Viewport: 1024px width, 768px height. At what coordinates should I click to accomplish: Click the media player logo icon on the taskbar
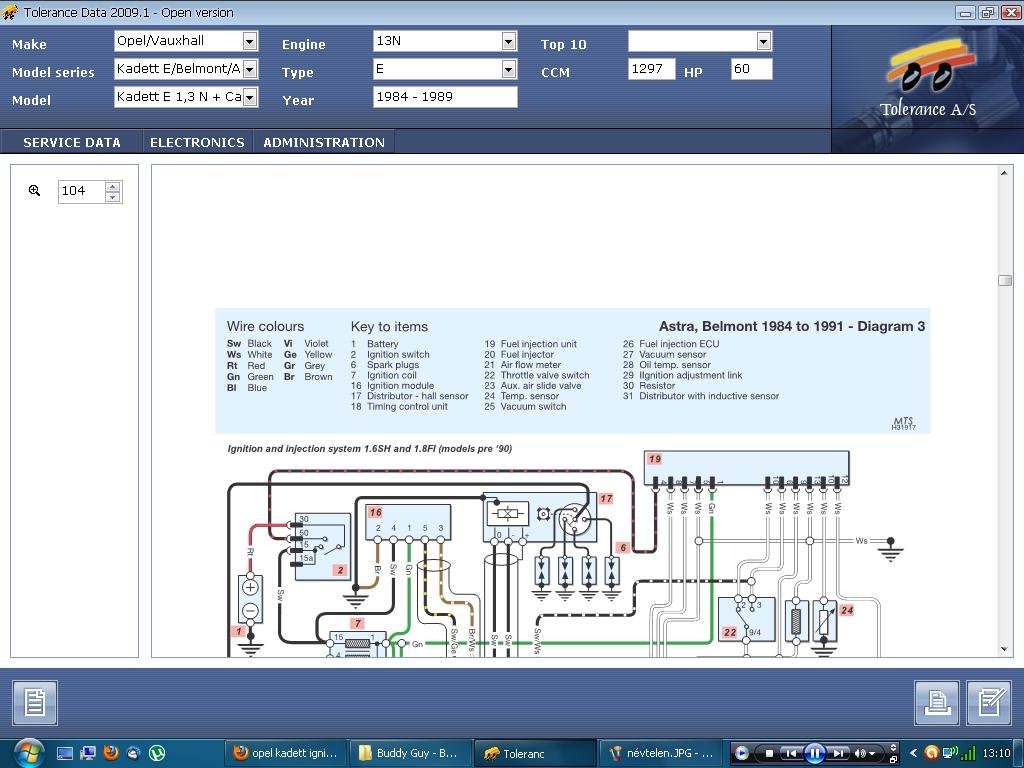[x=742, y=753]
